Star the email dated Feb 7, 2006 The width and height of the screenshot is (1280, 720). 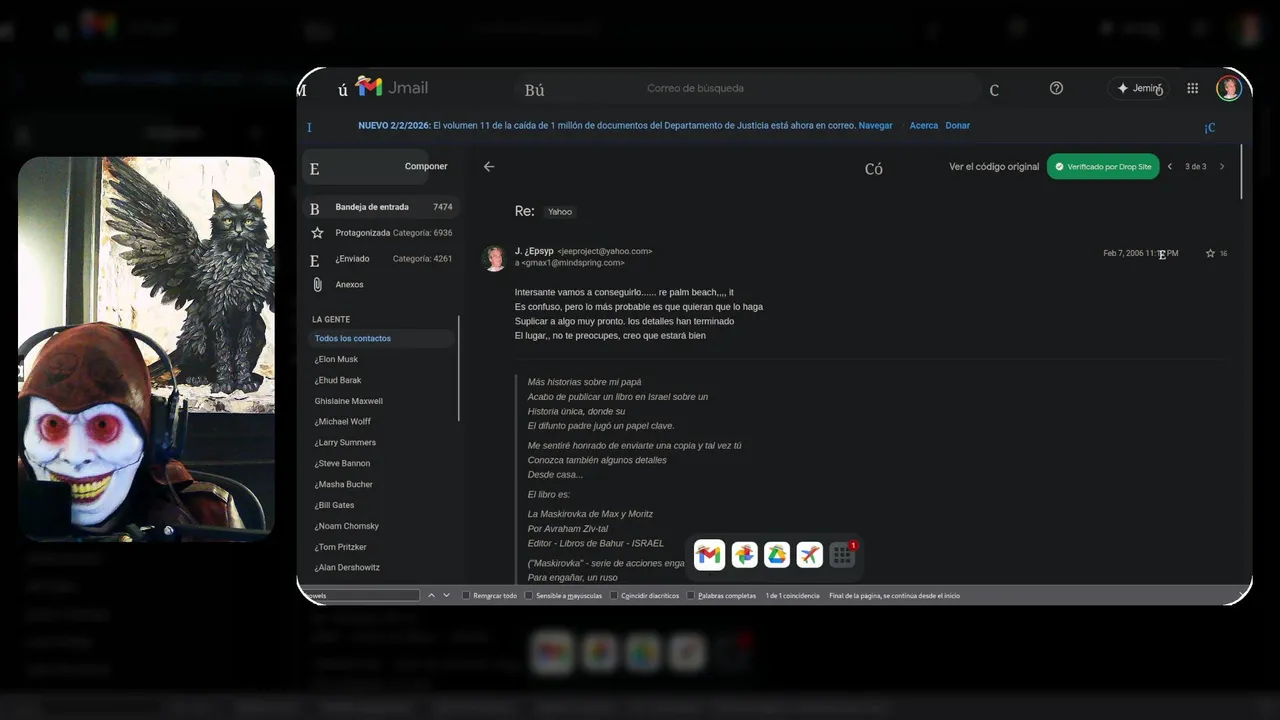click(1210, 253)
